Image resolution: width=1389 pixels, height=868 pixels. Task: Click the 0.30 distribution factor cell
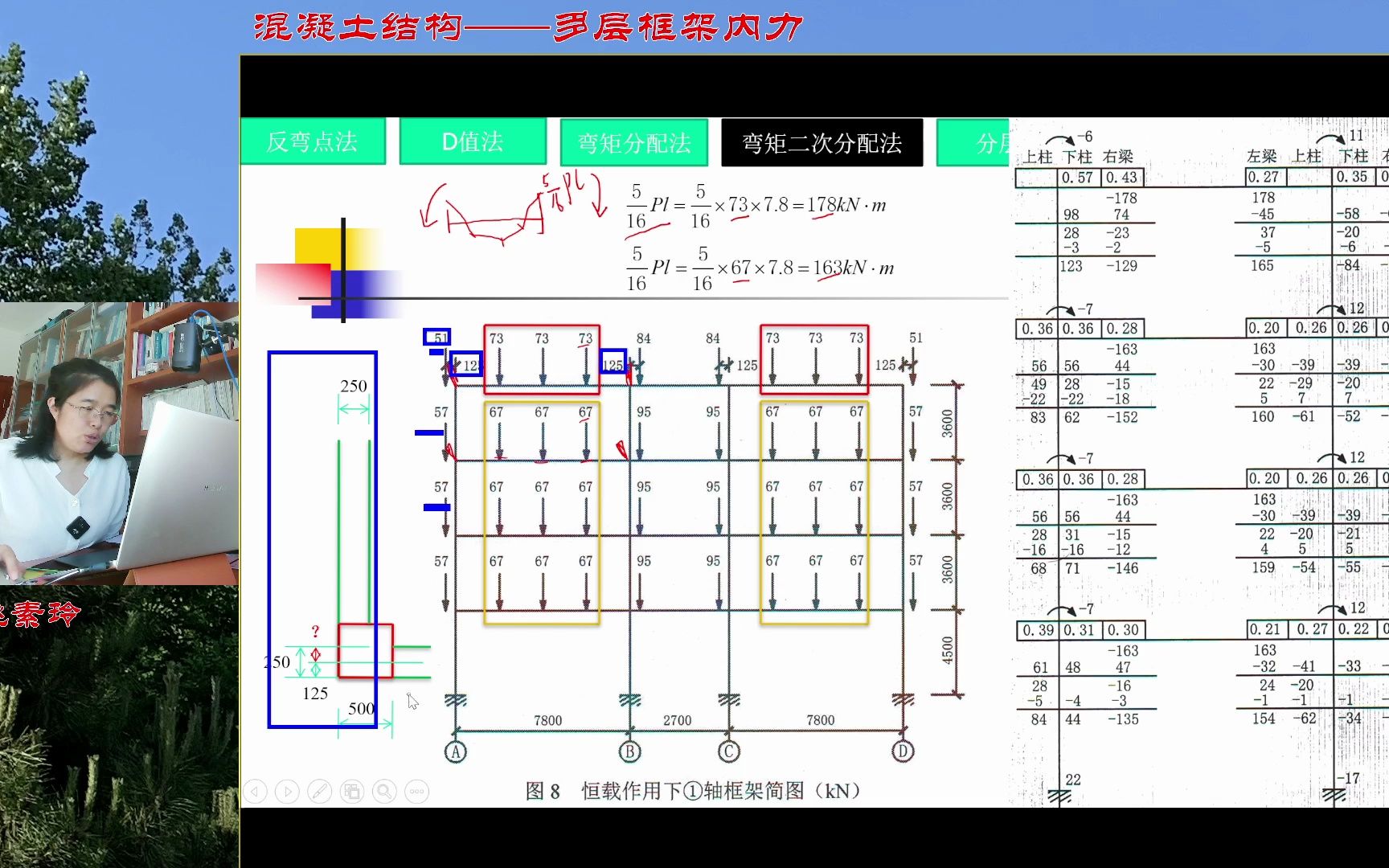(1123, 631)
